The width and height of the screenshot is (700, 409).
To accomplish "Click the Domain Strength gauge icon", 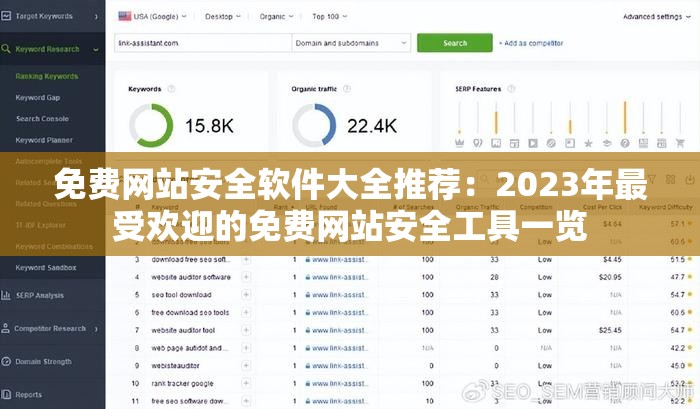I will coord(6,361).
